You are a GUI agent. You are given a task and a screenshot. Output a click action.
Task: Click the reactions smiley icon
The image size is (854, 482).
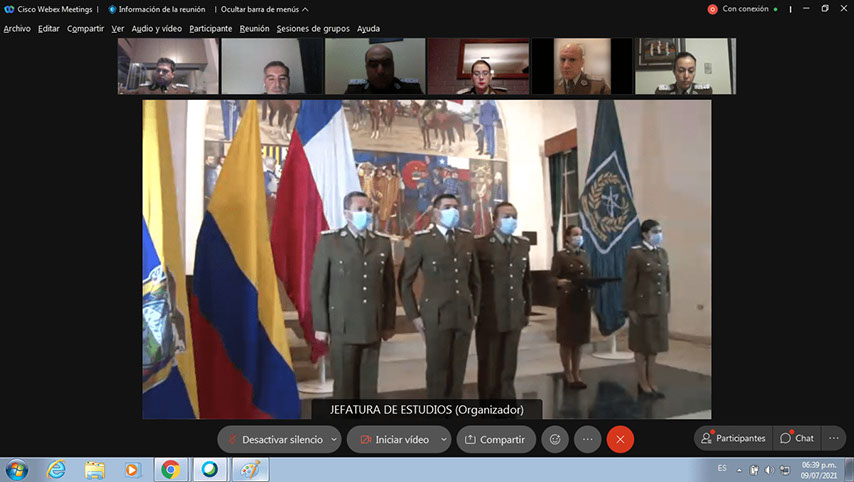pos(555,439)
